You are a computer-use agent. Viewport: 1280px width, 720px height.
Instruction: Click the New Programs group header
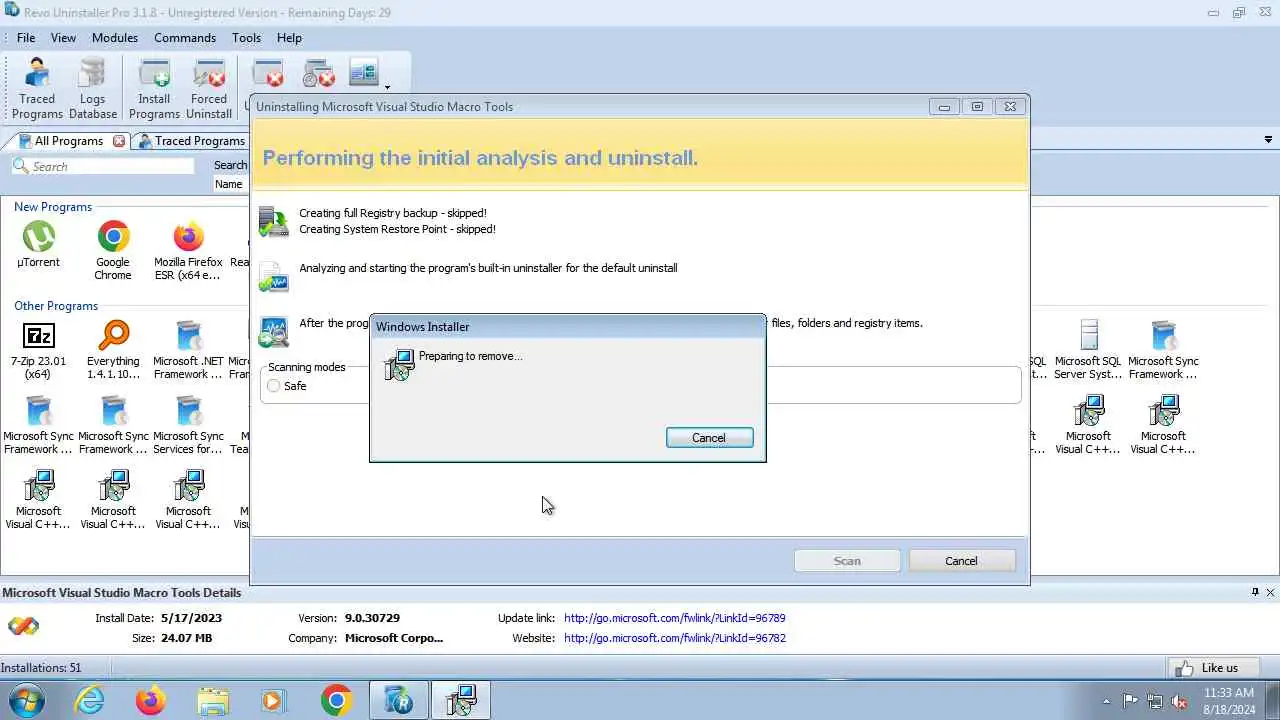point(53,207)
